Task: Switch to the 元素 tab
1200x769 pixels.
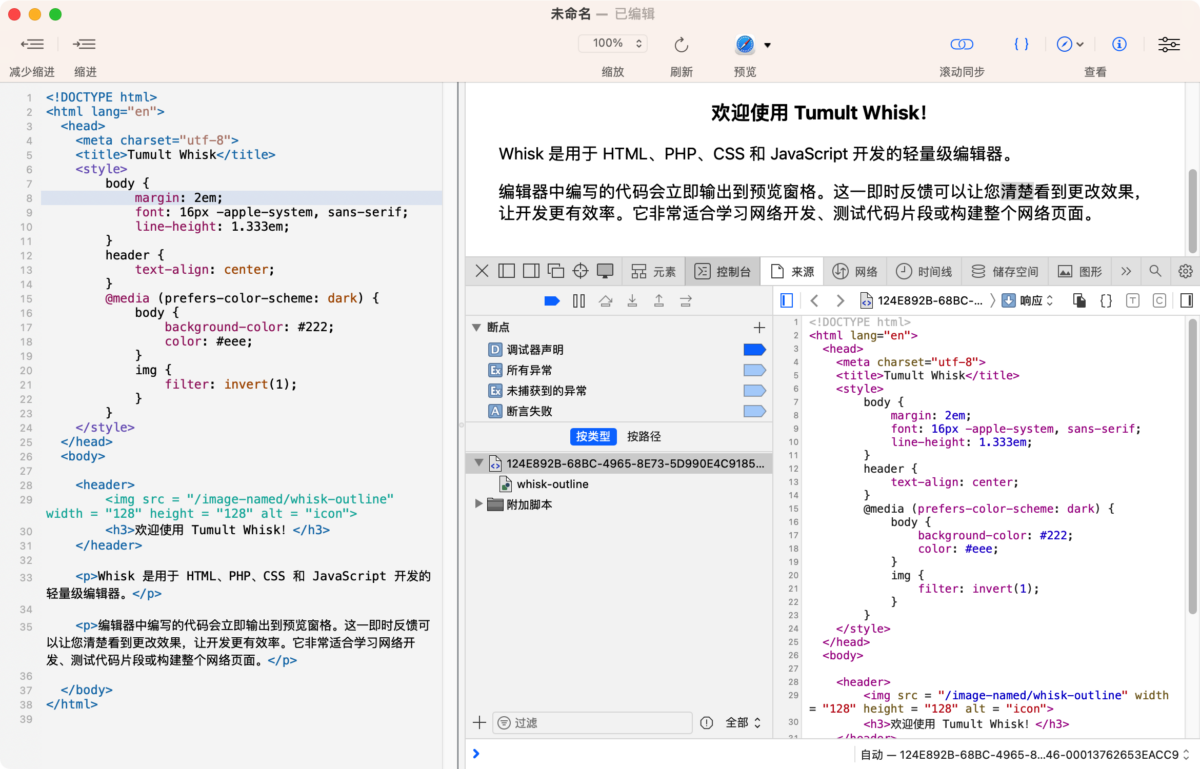Action: point(653,271)
